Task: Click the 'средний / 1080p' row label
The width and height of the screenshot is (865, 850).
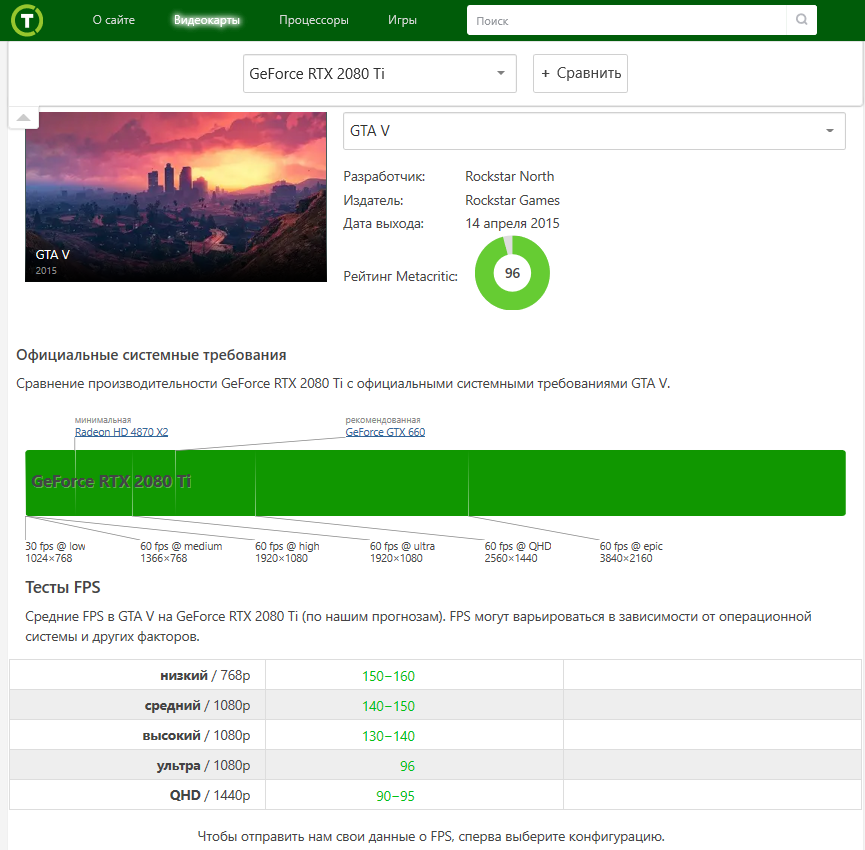Action: pyautogui.click(x=197, y=705)
